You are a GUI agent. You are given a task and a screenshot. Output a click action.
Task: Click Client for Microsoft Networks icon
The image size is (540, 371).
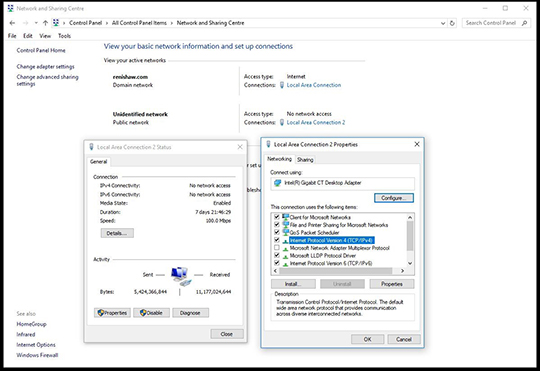285,217
